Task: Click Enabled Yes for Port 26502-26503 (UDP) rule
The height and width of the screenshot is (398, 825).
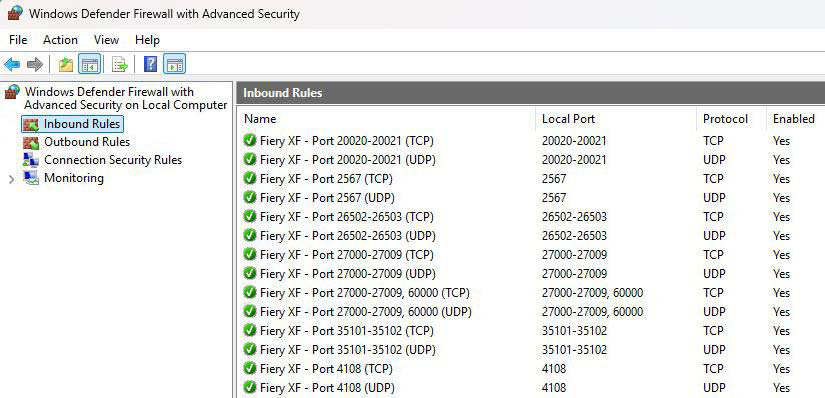Action: [x=781, y=236]
